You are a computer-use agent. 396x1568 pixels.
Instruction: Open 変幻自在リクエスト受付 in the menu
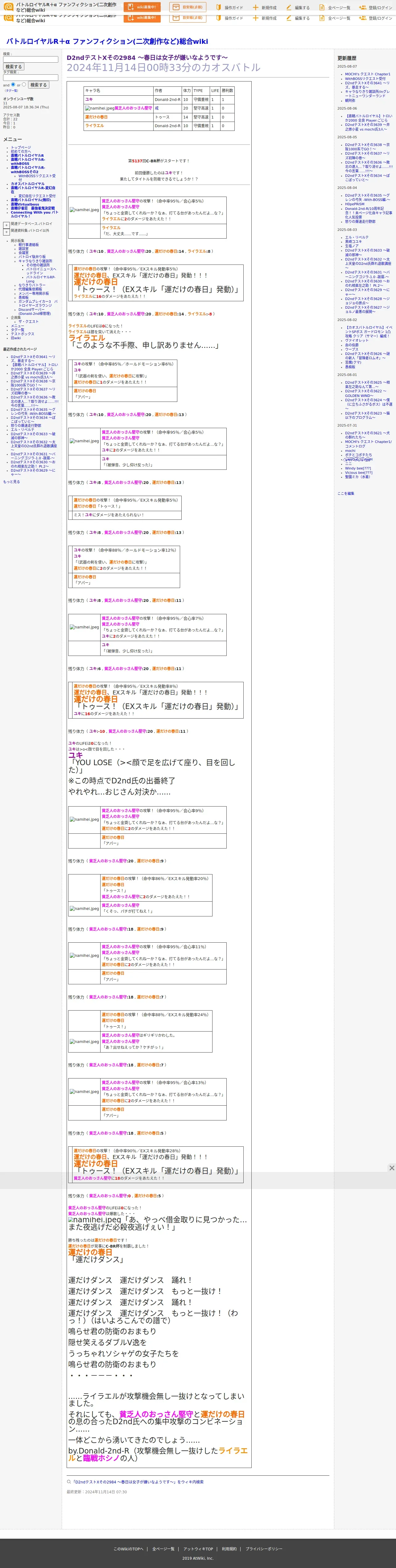(x=36, y=196)
